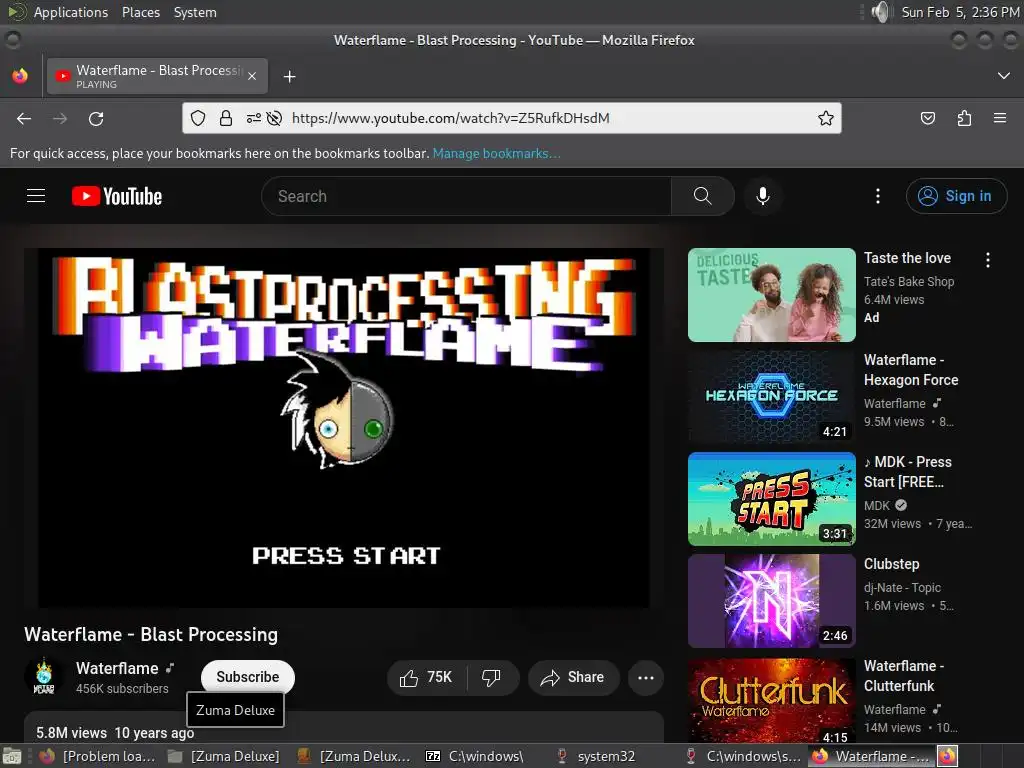This screenshot has width=1024, height=768.
Task: Open YouTube settings three-dot menu
Action: 878,196
